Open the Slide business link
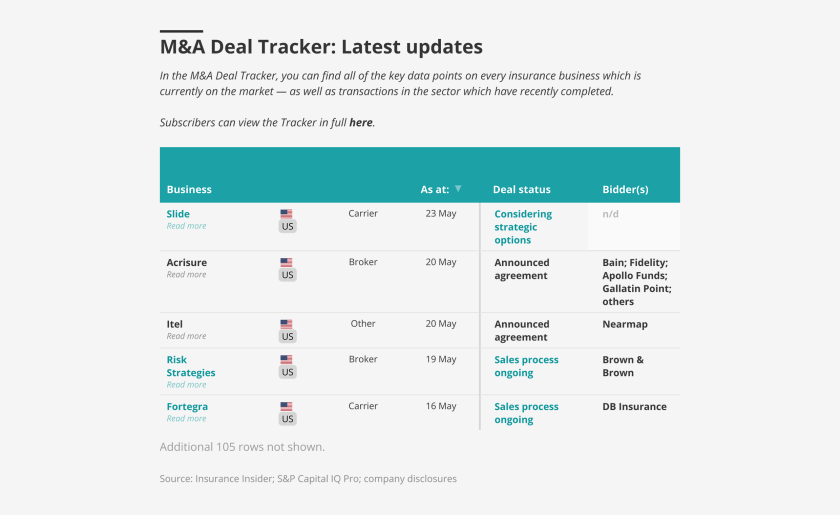Viewport: 840px width, 515px height. pos(178,214)
